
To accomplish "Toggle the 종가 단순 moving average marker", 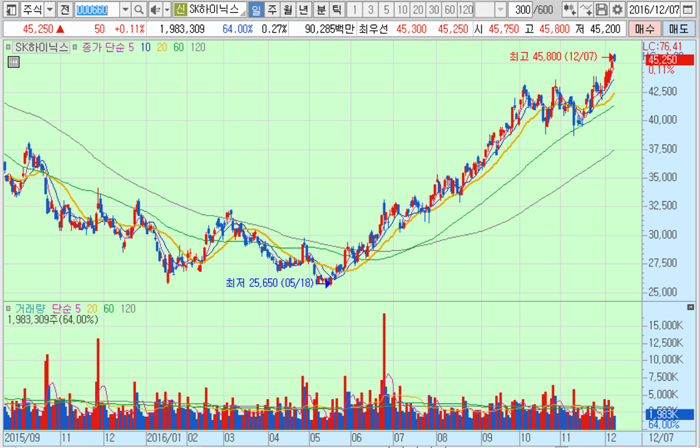I will 74,47.
